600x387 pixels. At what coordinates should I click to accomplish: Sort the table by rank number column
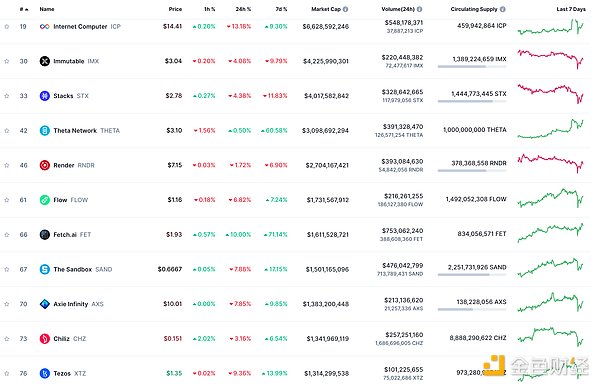coord(24,9)
